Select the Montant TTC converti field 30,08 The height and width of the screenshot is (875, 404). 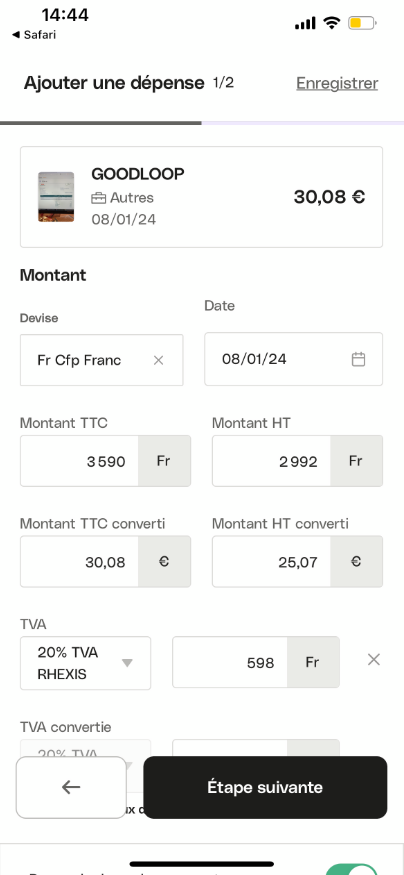pyautogui.click(x=79, y=561)
